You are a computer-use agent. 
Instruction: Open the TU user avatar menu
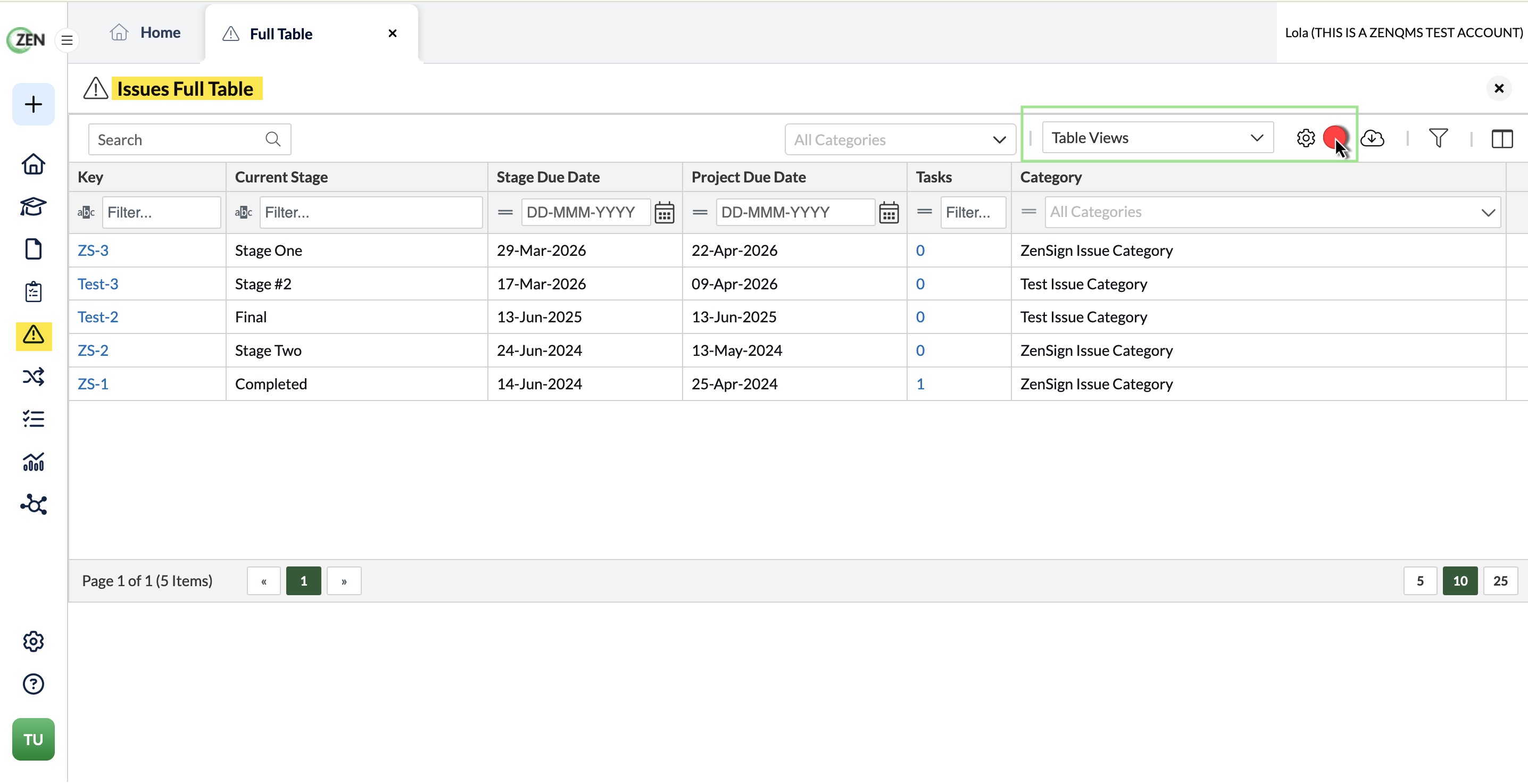tap(33, 739)
